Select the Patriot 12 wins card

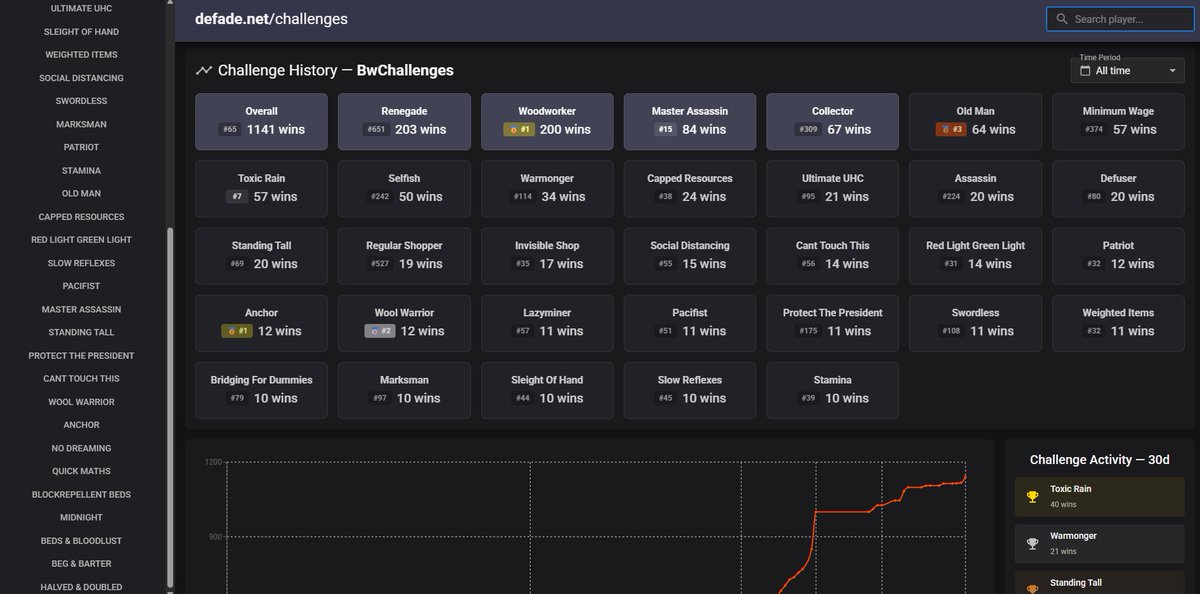(1118, 255)
